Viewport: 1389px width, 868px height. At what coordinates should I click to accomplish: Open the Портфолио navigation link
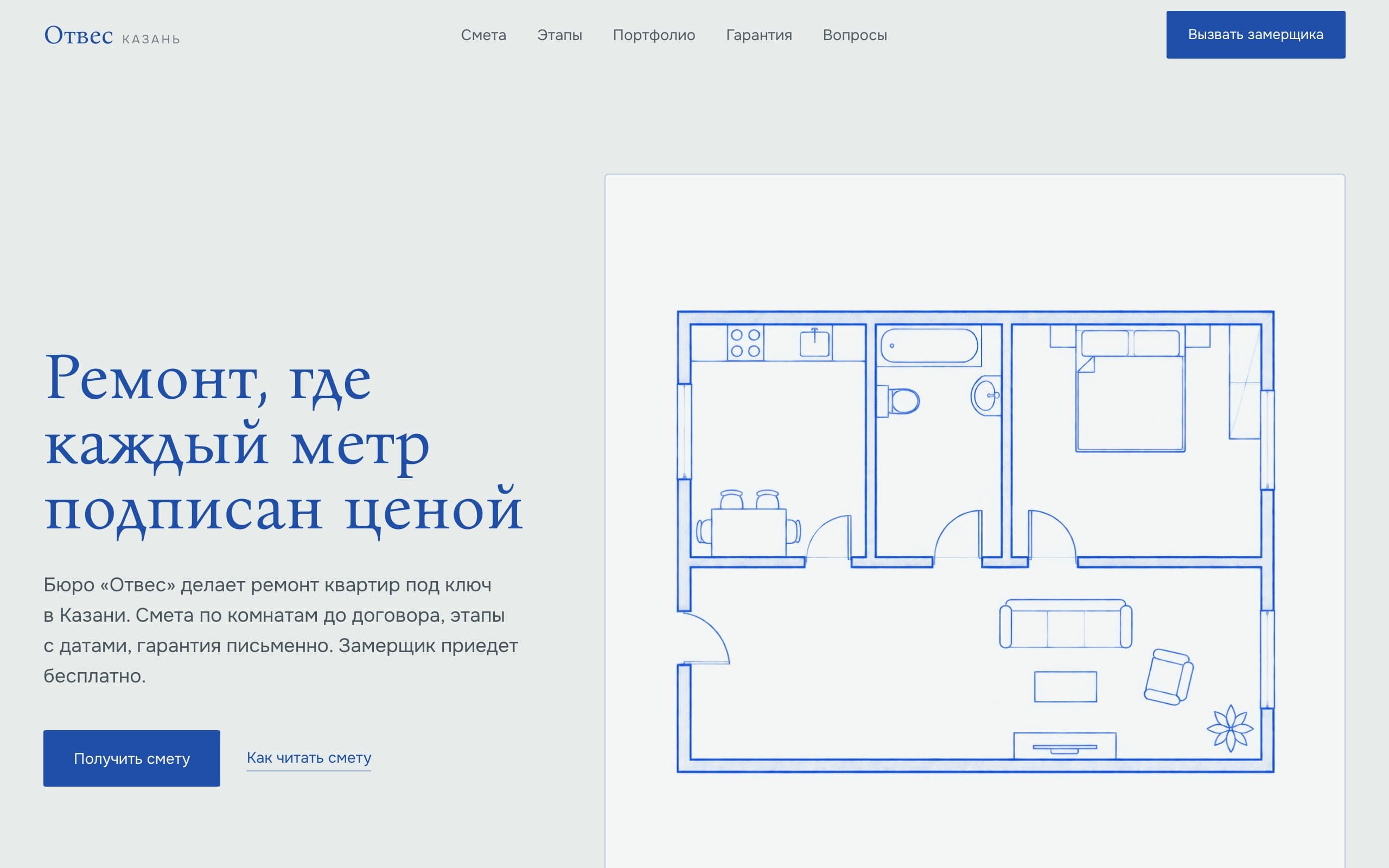654,35
